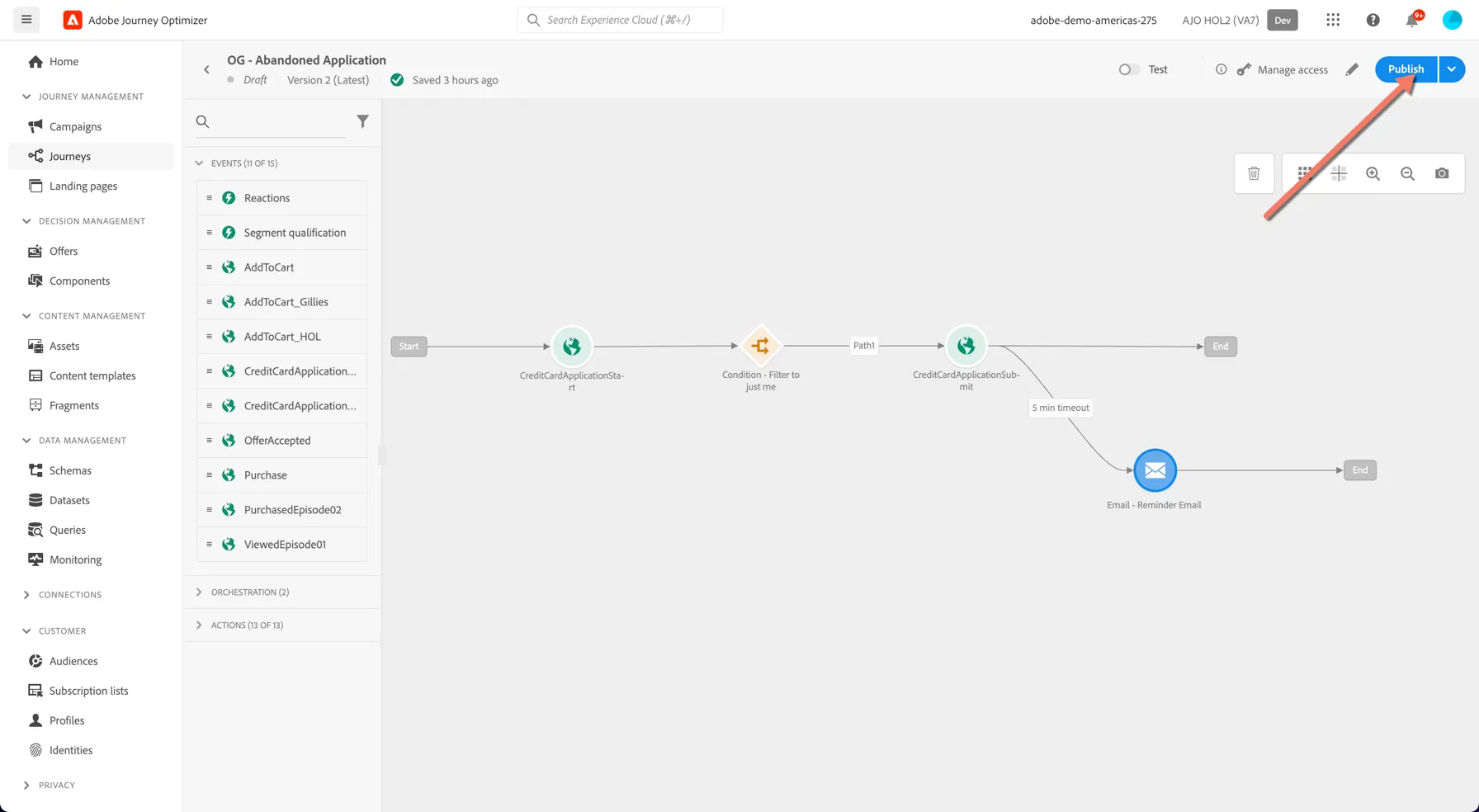Select the Segment qualification event
This screenshot has height=812, width=1479.
[x=281, y=233]
